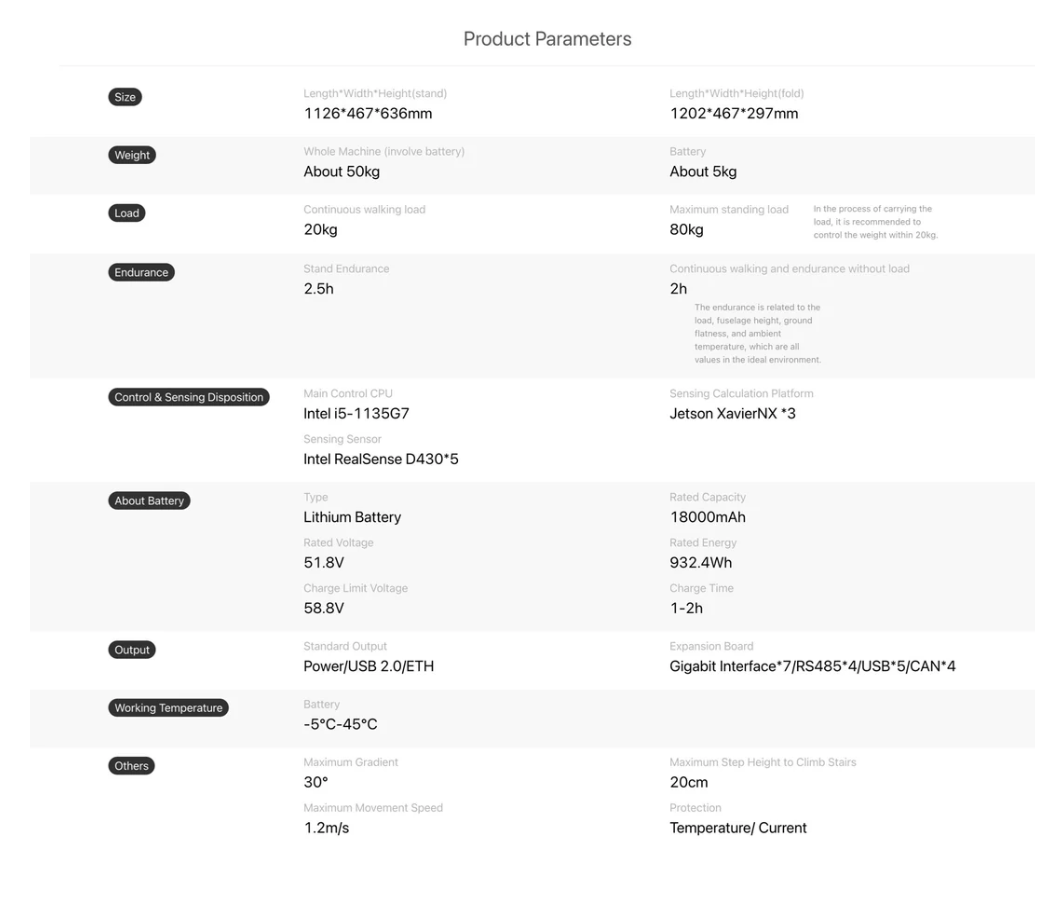Image resolution: width=1064 pixels, height=907 pixels.
Task: Click the Output category badge
Action: click(132, 650)
